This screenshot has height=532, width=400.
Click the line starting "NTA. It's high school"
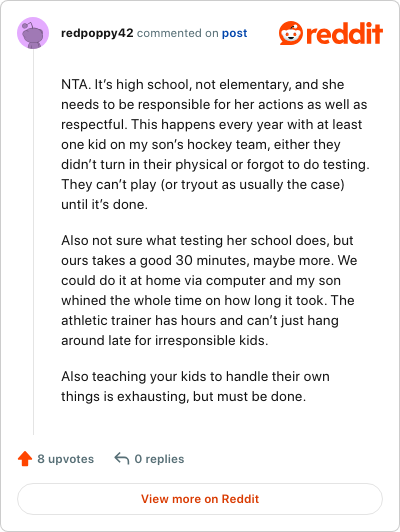203,84
